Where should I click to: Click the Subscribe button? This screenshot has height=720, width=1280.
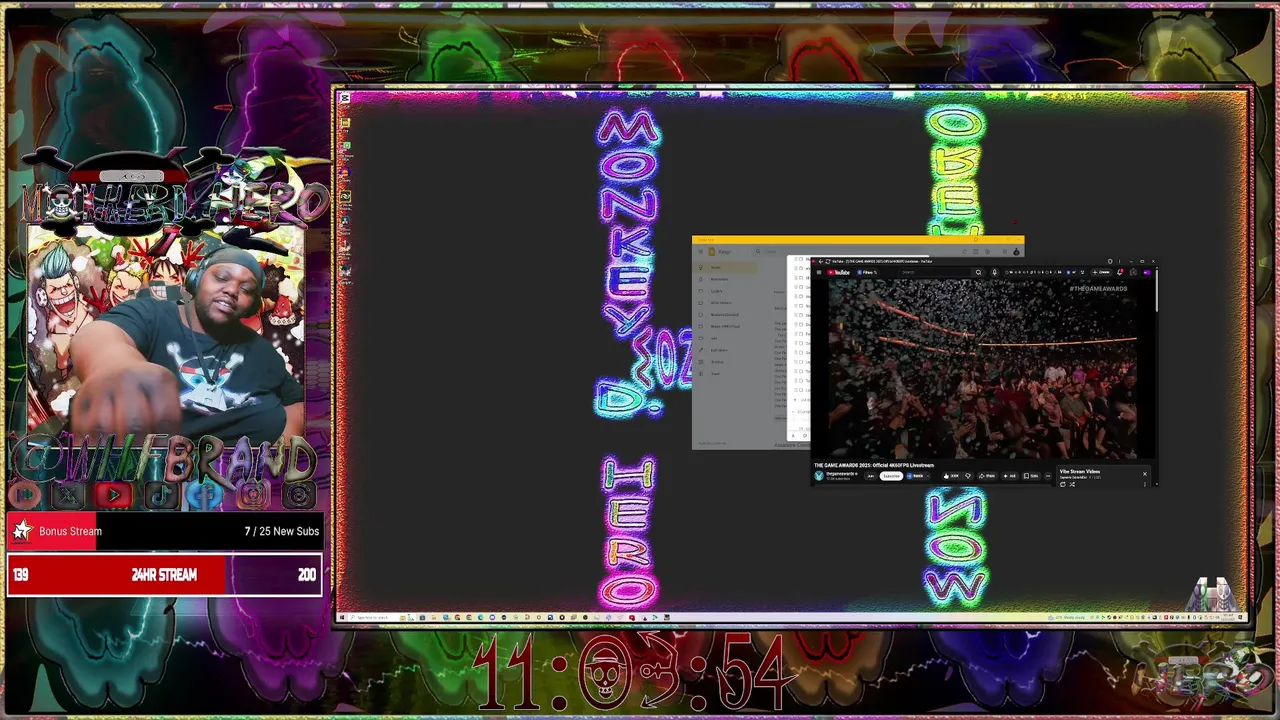(x=892, y=476)
